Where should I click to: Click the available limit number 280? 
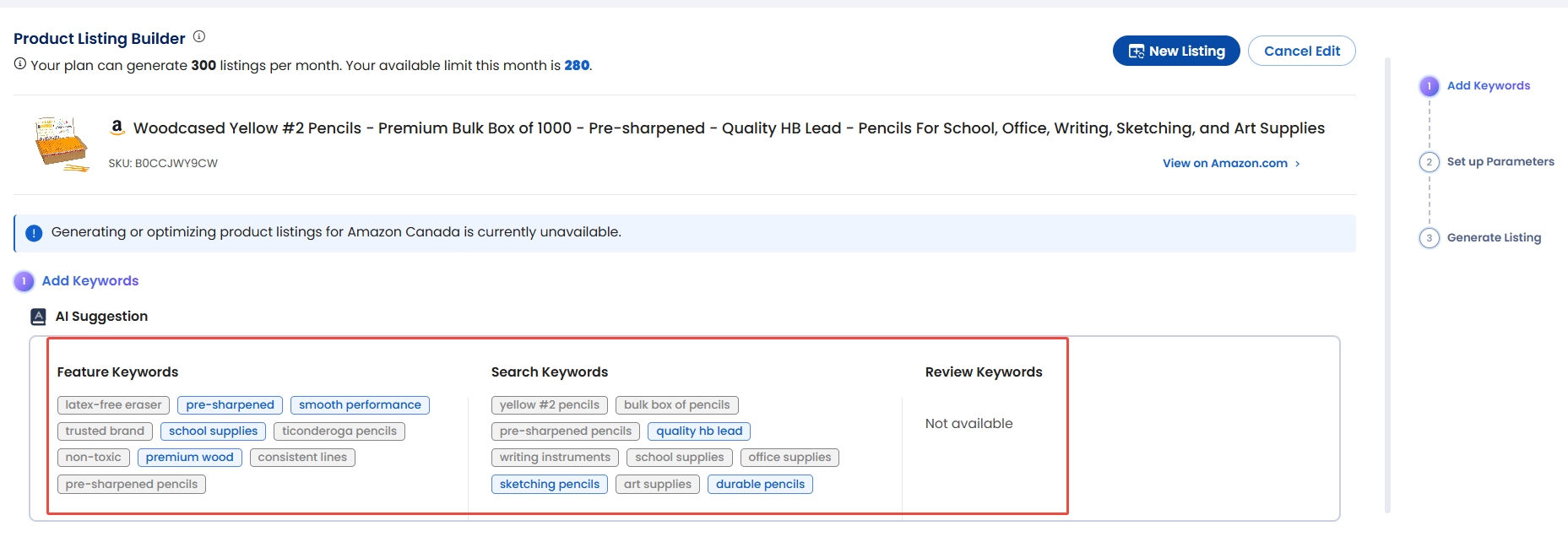[577, 66]
